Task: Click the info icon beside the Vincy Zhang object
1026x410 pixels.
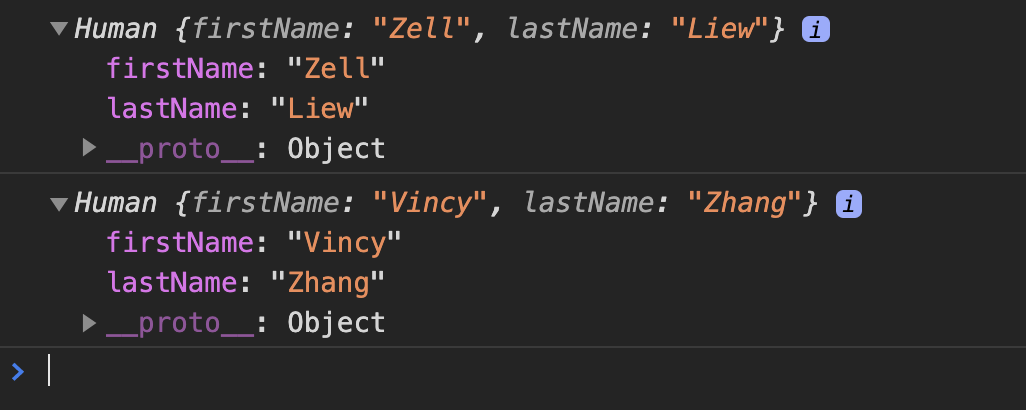Action: [849, 204]
